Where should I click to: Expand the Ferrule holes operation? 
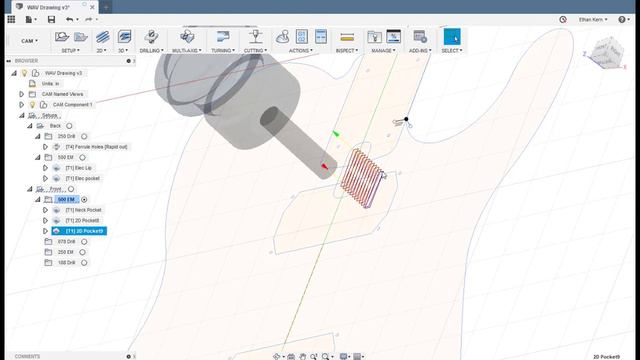45,147
